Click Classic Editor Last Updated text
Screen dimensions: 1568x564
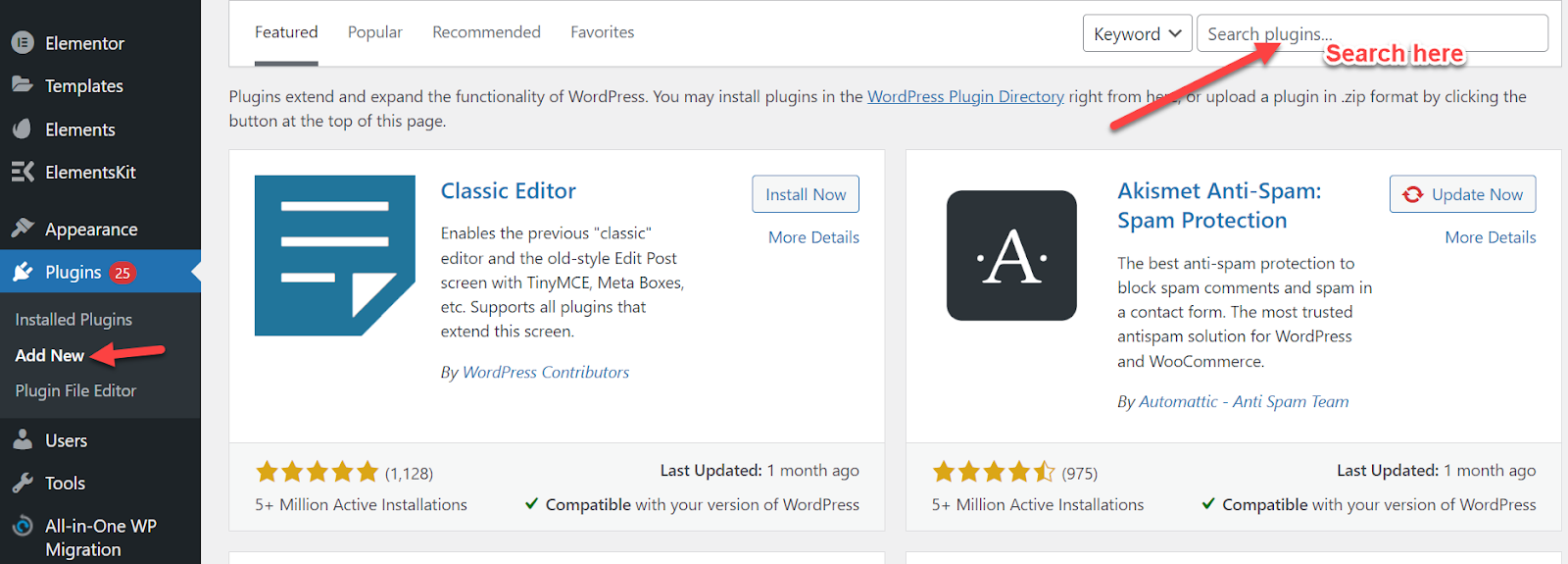(759, 471)
